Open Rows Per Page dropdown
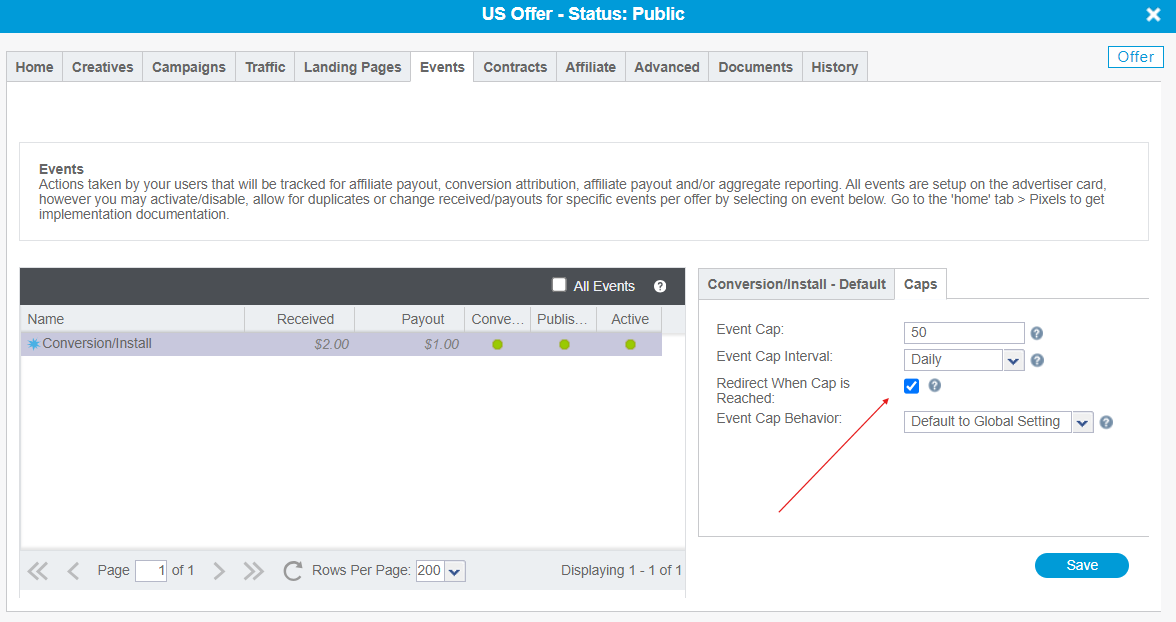 (454, 571)
